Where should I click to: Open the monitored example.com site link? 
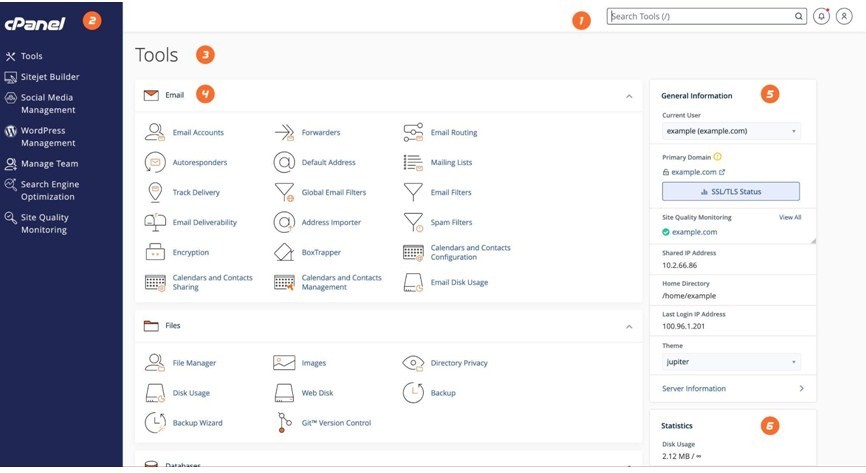click(694, 232)
